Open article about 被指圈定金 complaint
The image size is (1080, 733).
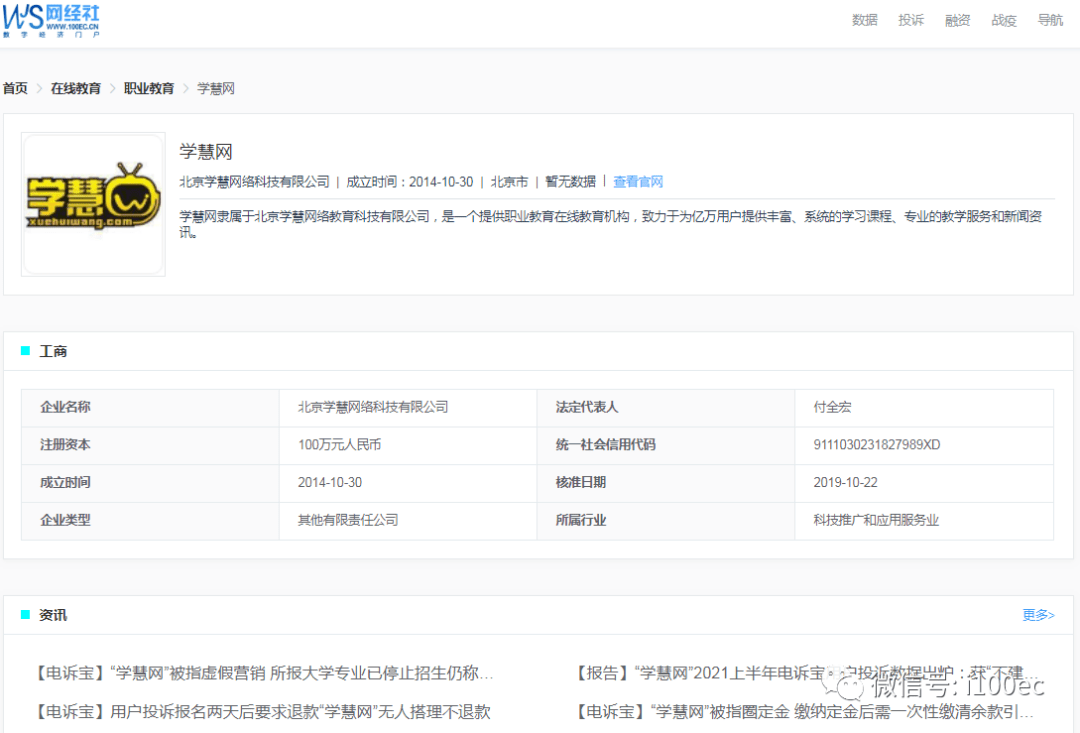pos(805,712)
